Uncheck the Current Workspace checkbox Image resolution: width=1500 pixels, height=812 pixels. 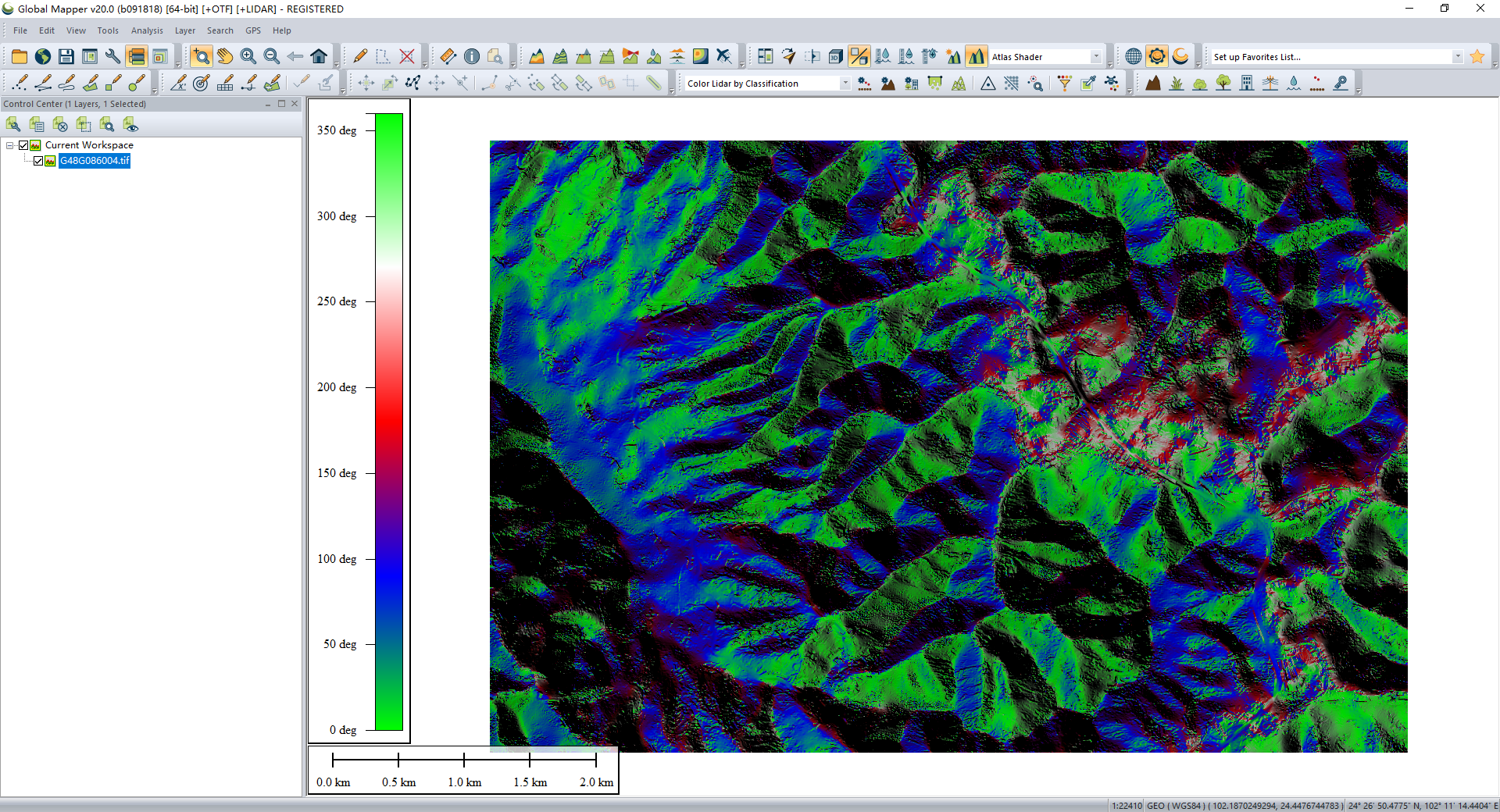click(23, 145)
